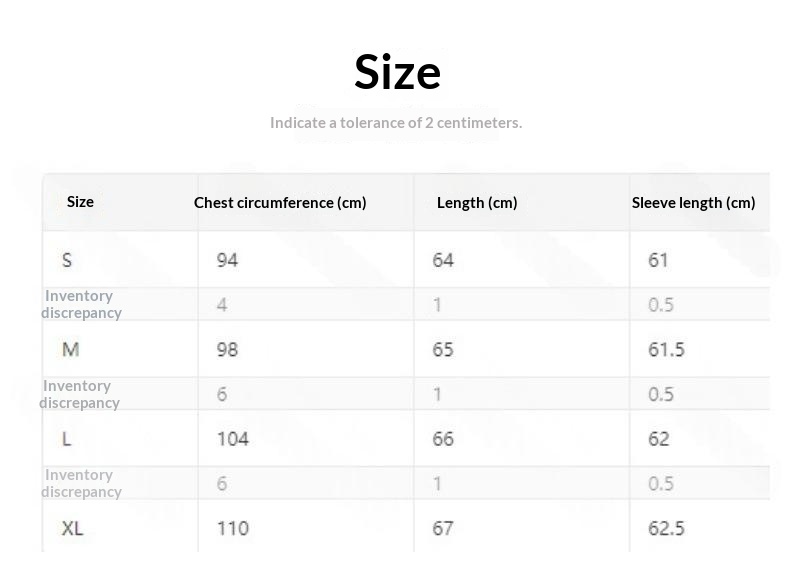Click the length value 64 for size S

point(443,260)
